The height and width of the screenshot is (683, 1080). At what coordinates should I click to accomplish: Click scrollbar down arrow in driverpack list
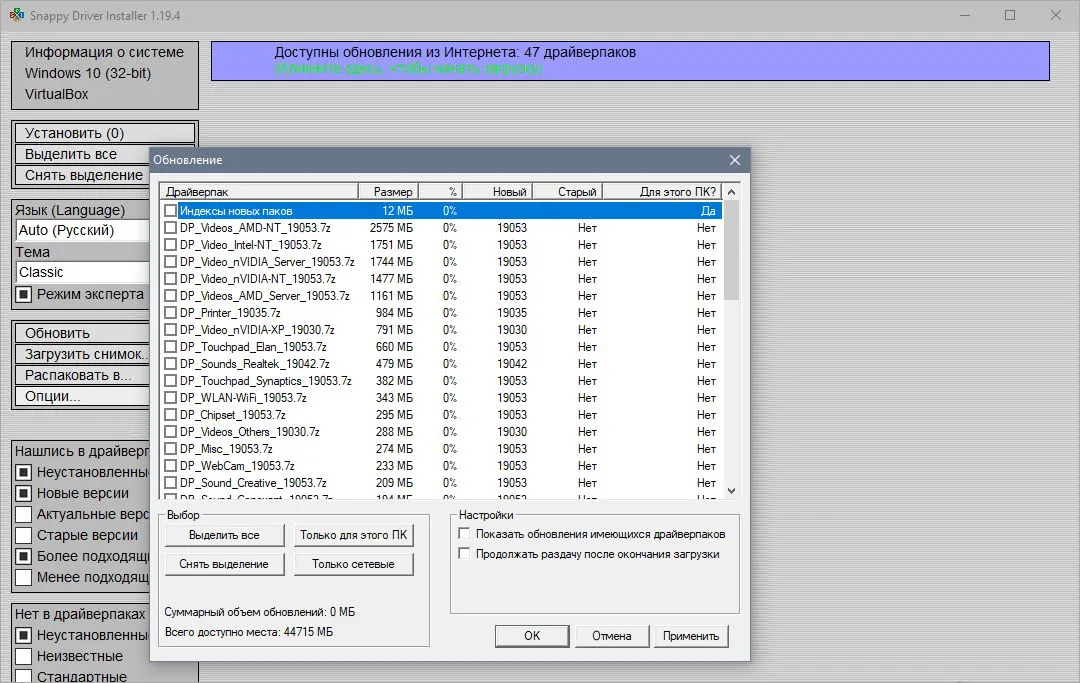click(731, 491)
